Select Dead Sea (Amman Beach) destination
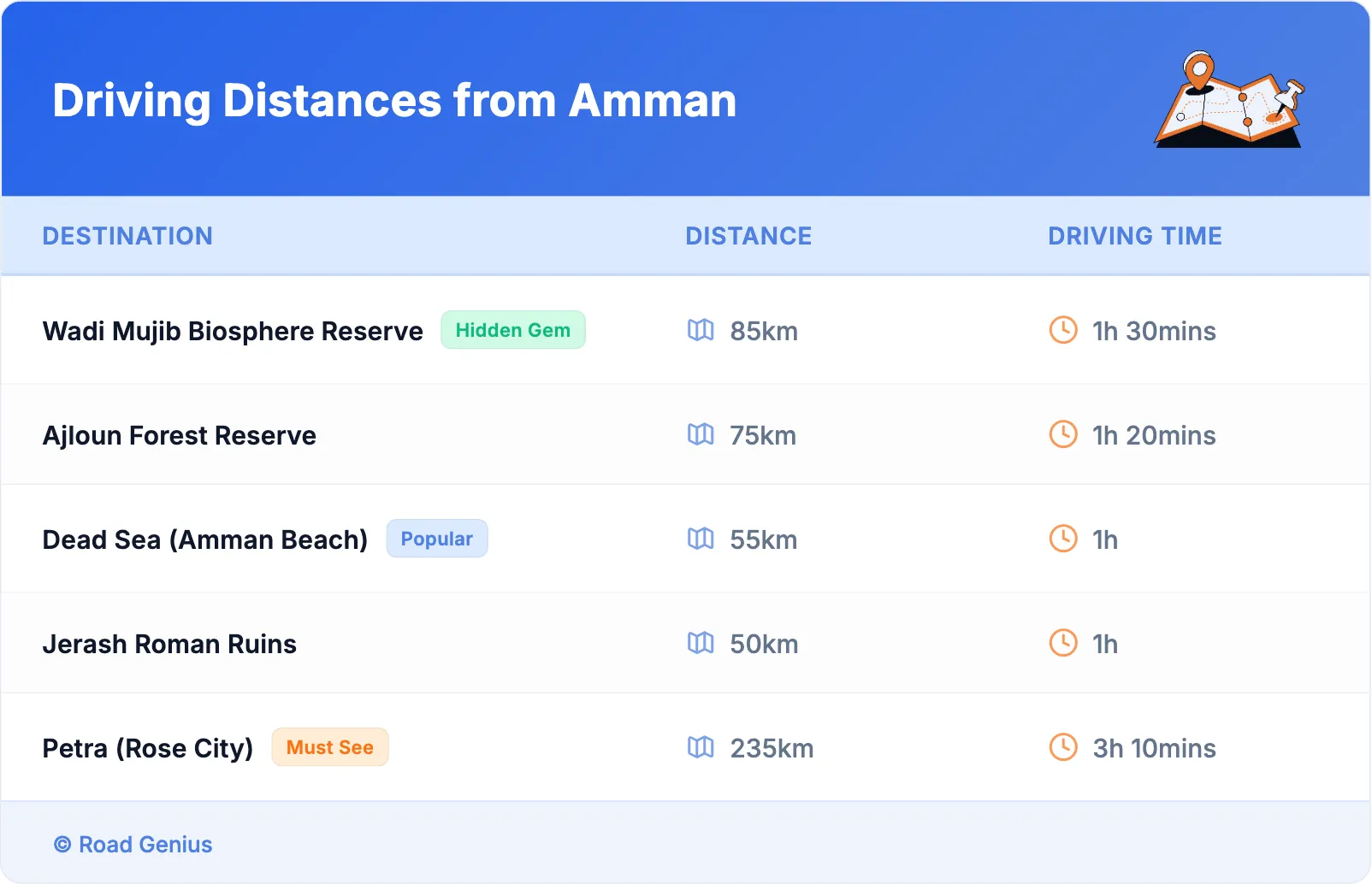 pyautogui.click(x=205, y=539)
